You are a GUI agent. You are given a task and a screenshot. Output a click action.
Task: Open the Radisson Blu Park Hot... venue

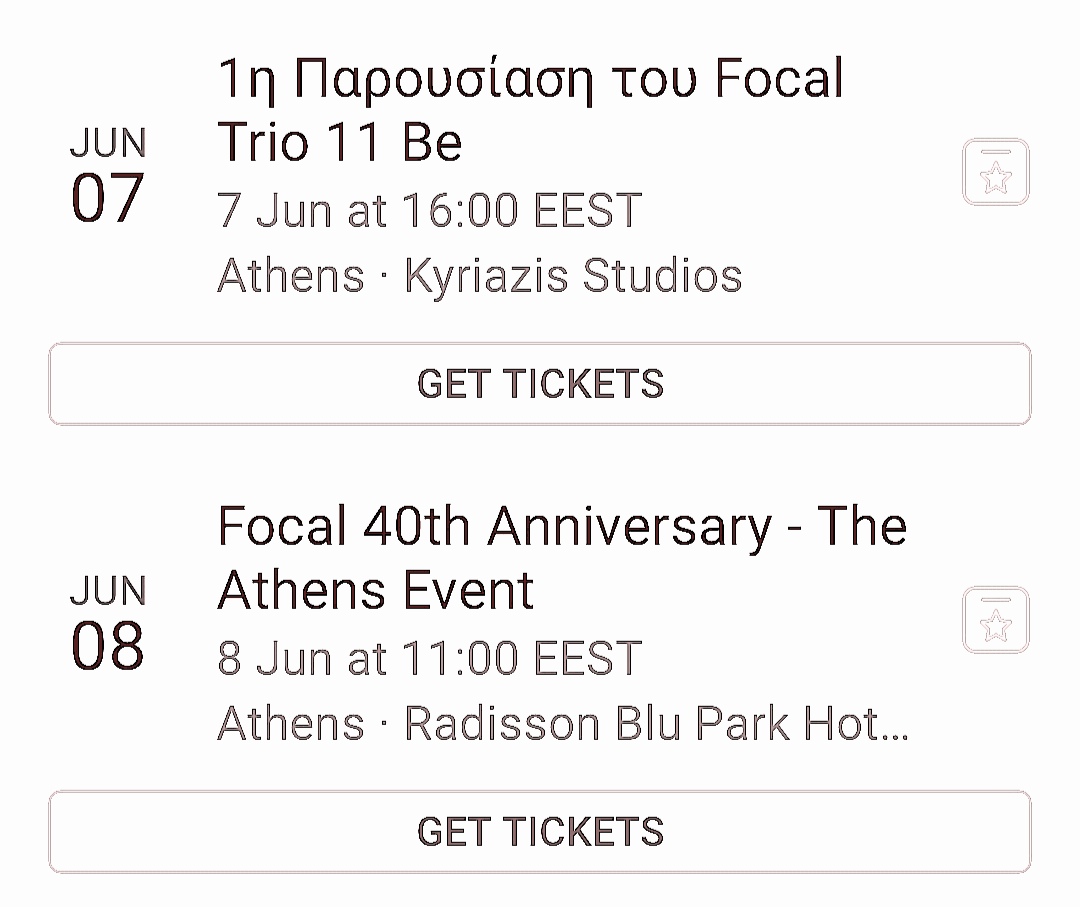[x=656, y=724]
